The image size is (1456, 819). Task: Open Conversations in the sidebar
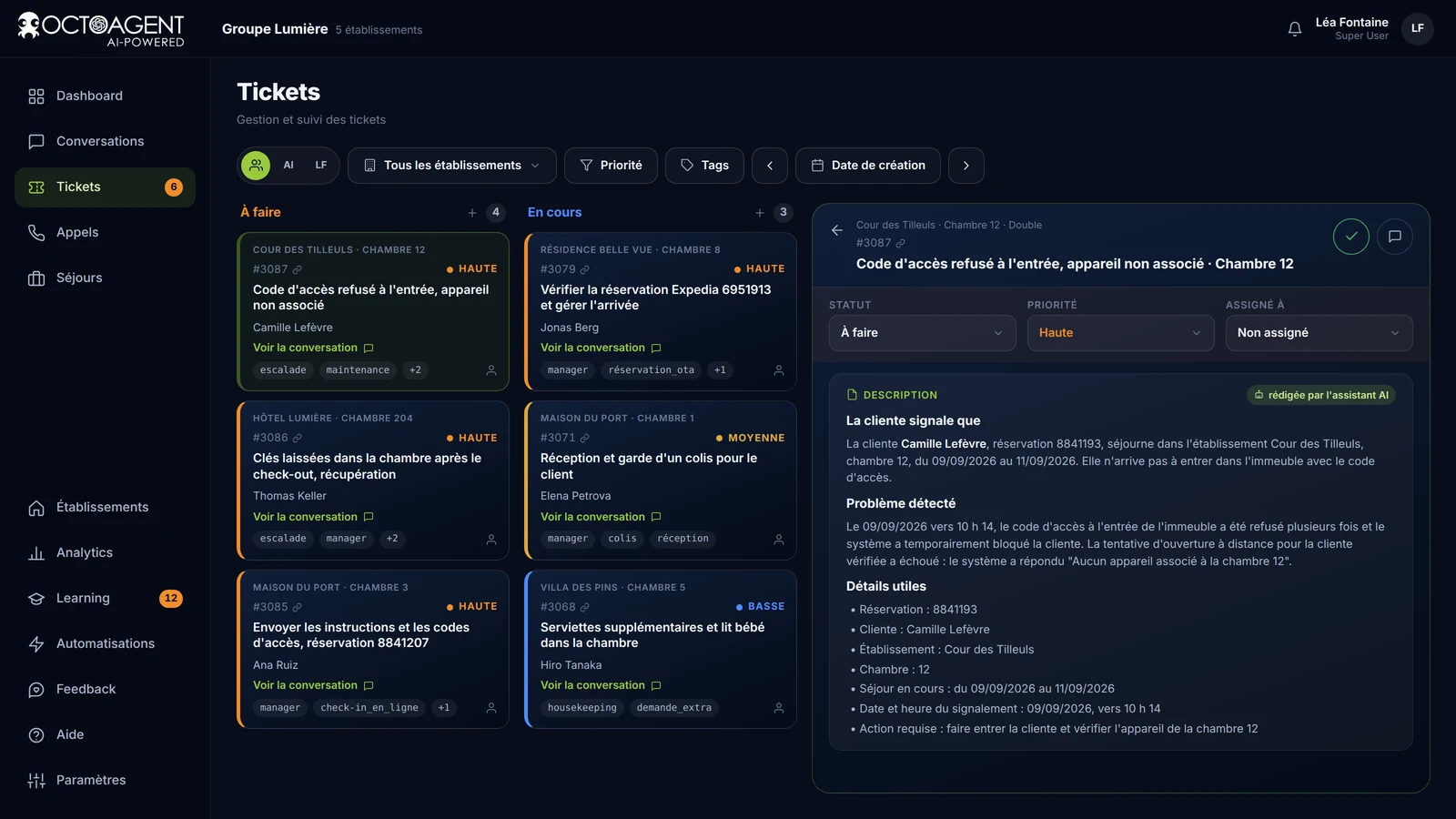click(105, 142)
